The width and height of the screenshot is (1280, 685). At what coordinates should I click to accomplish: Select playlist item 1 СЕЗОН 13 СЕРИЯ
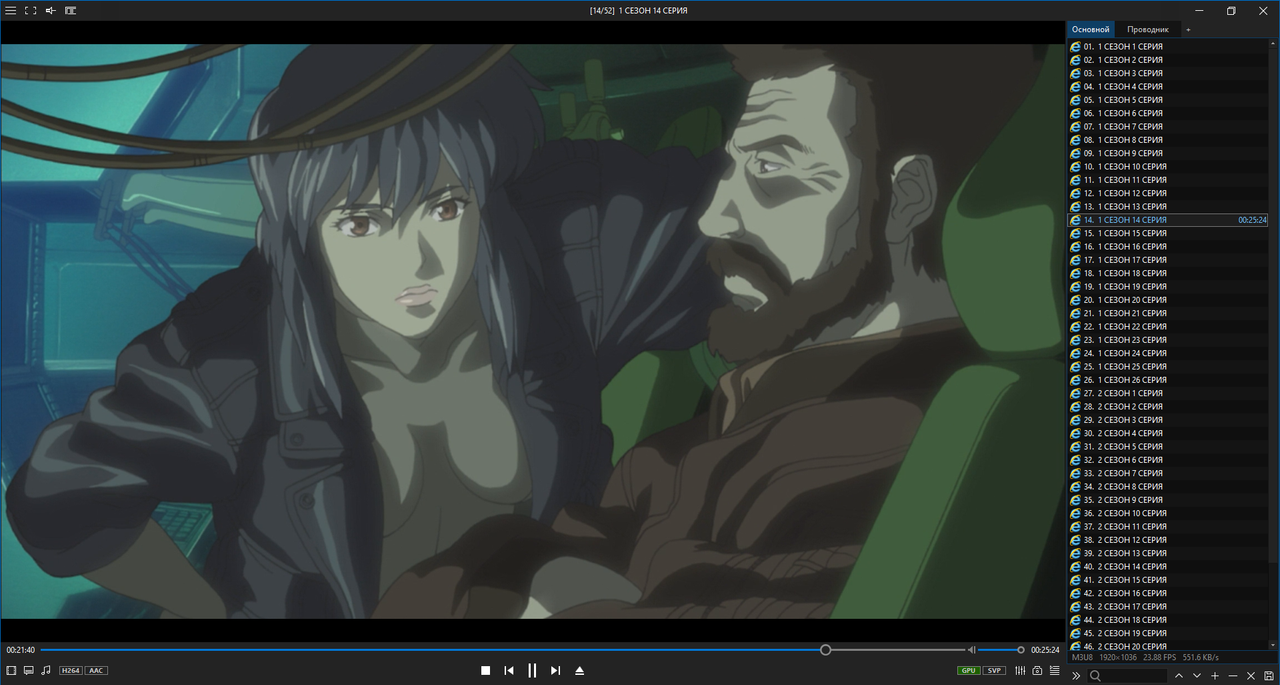[x=1168, y=206]
